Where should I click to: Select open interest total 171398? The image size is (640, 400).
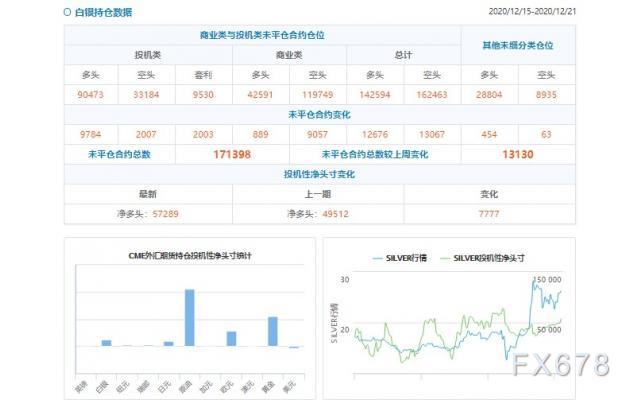click(x=232, y=154)
